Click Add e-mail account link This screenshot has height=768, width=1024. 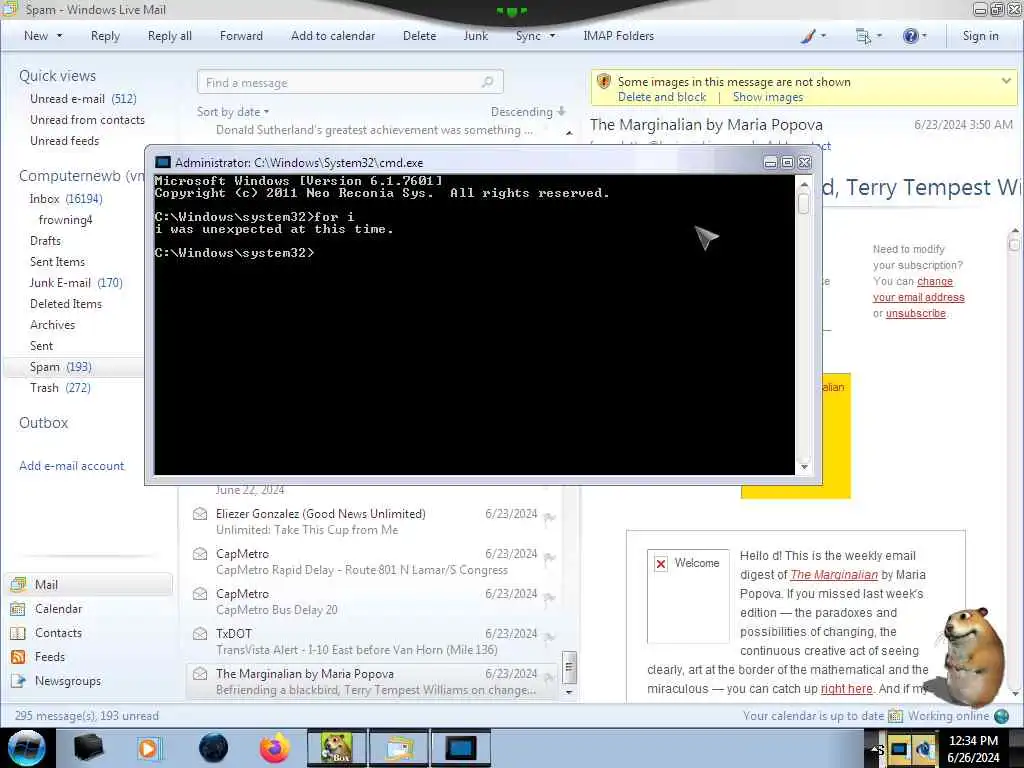pos(71,466)
